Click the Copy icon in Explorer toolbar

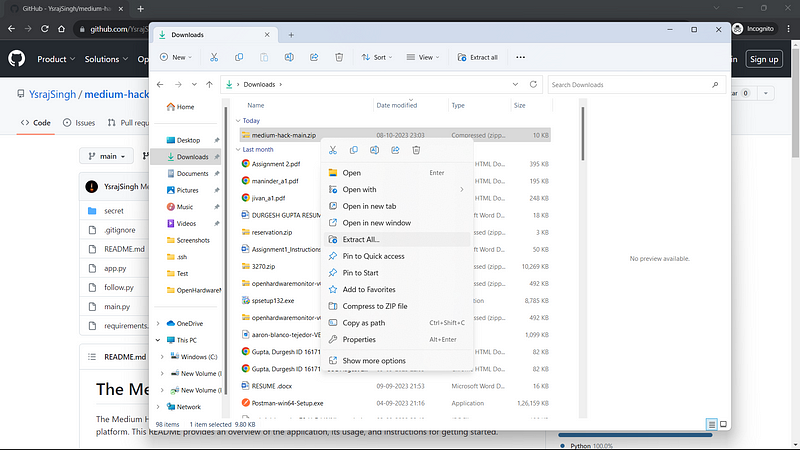[x=239, y=57]
